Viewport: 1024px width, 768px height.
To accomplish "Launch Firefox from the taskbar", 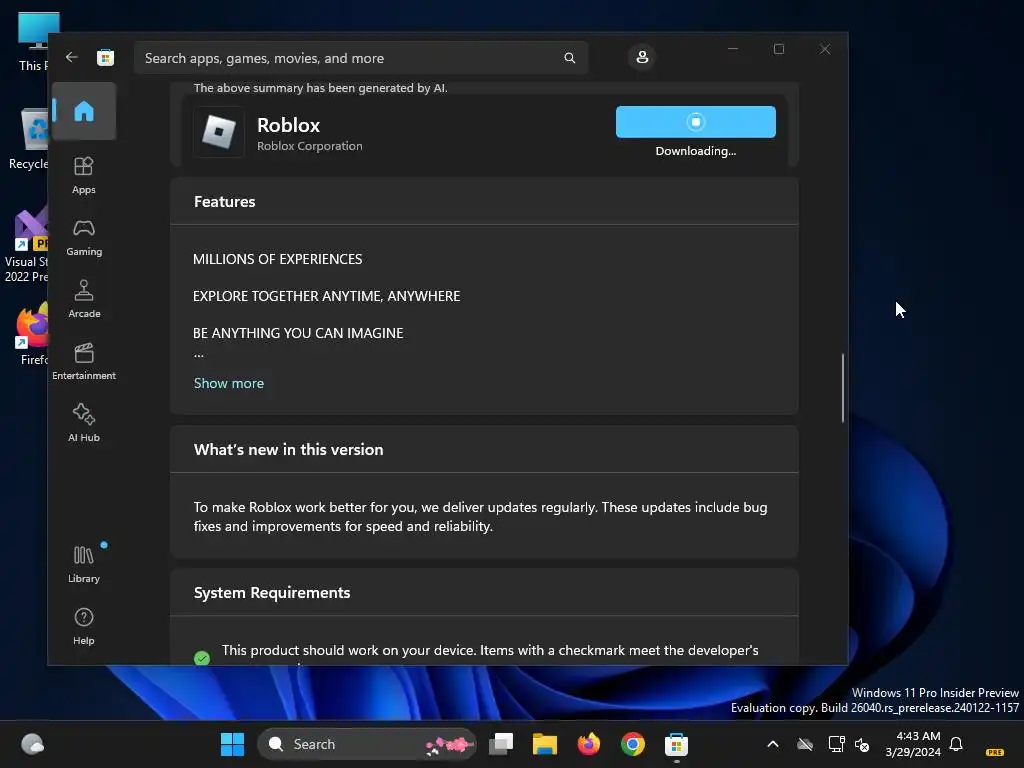I will point(588,744).
